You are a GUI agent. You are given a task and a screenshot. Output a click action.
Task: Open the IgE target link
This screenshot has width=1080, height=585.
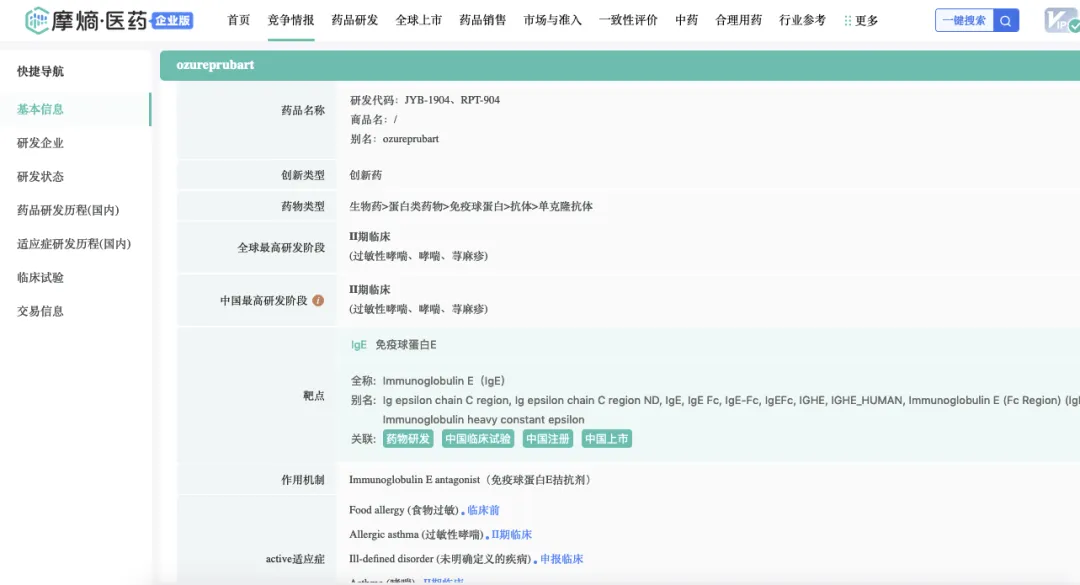[359, 345]
